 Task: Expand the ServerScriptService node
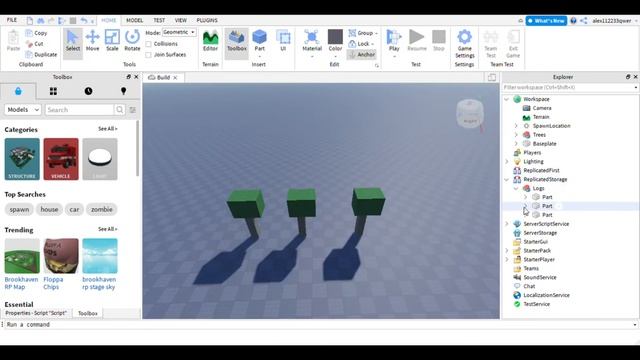507,224
